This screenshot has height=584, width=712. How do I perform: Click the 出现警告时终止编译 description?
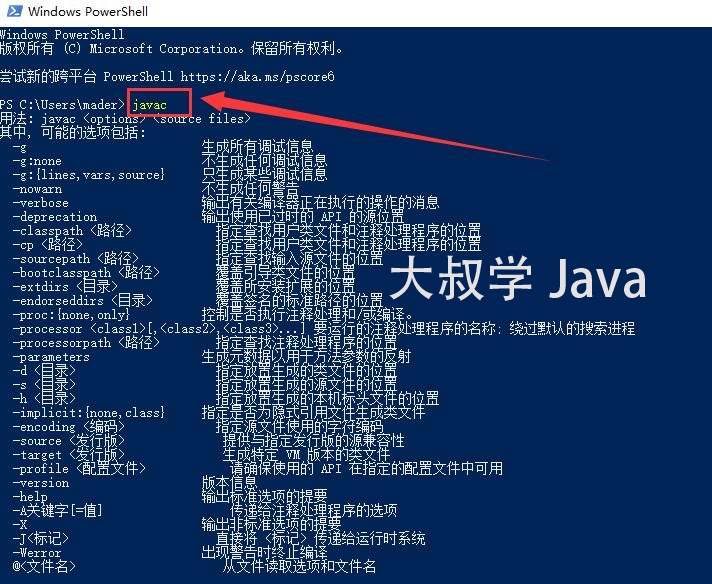(x=264, y=553)
